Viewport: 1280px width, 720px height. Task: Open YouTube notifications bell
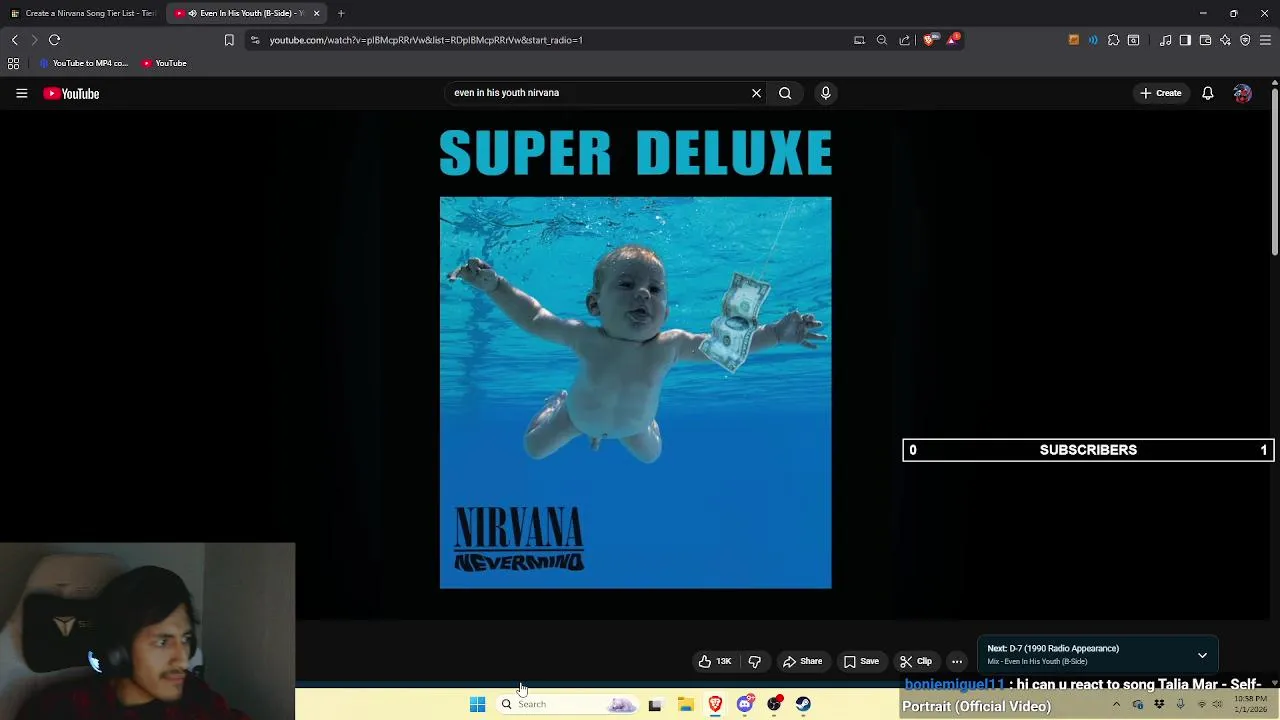(x=1207, y=93)
